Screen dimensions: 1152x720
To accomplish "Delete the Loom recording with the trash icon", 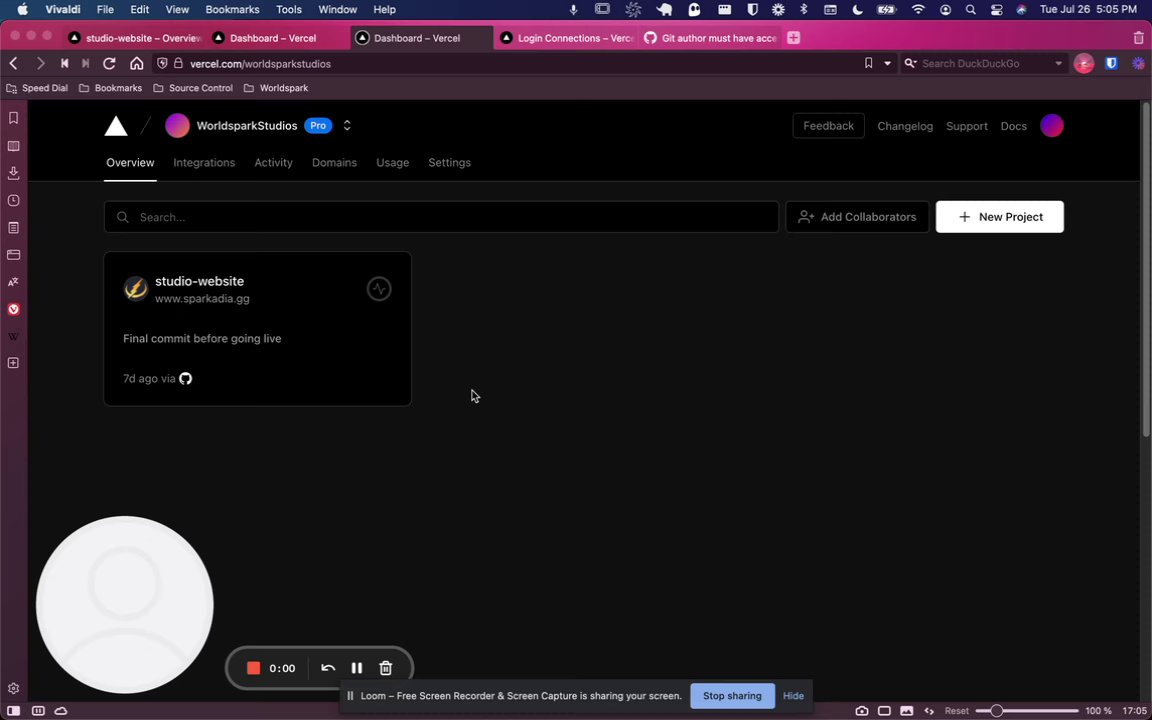I will click(x=385, y=668).
